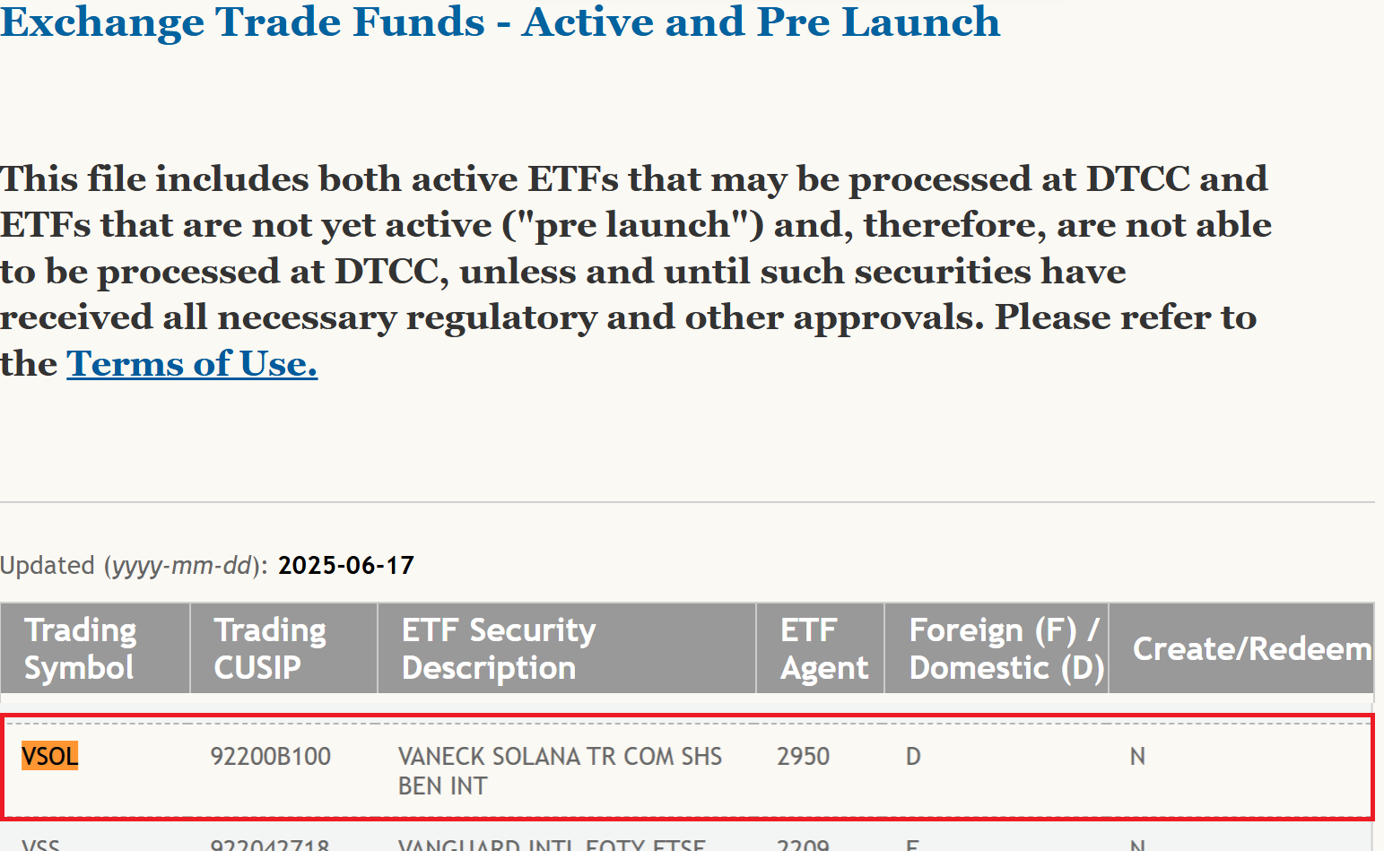Select ETF agent number 2209

pos(803,845)
